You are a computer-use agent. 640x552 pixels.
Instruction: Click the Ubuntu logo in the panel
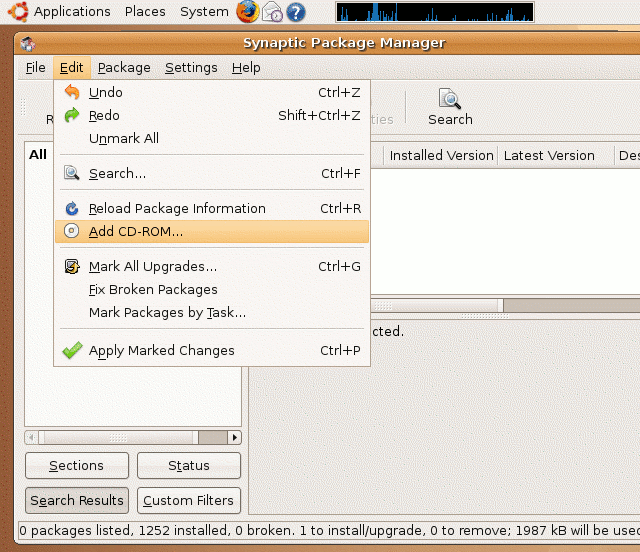(18, 11)
